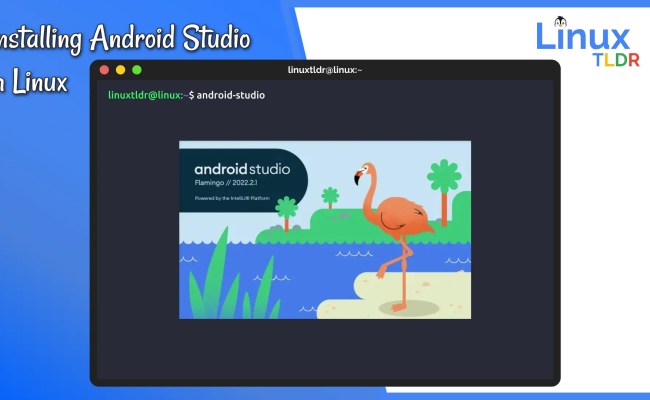The width and height of the screenshot is (650, 400).
Task: Click 'Powered by the IntelliJ Platform' text
Action: tap(232, 198)
